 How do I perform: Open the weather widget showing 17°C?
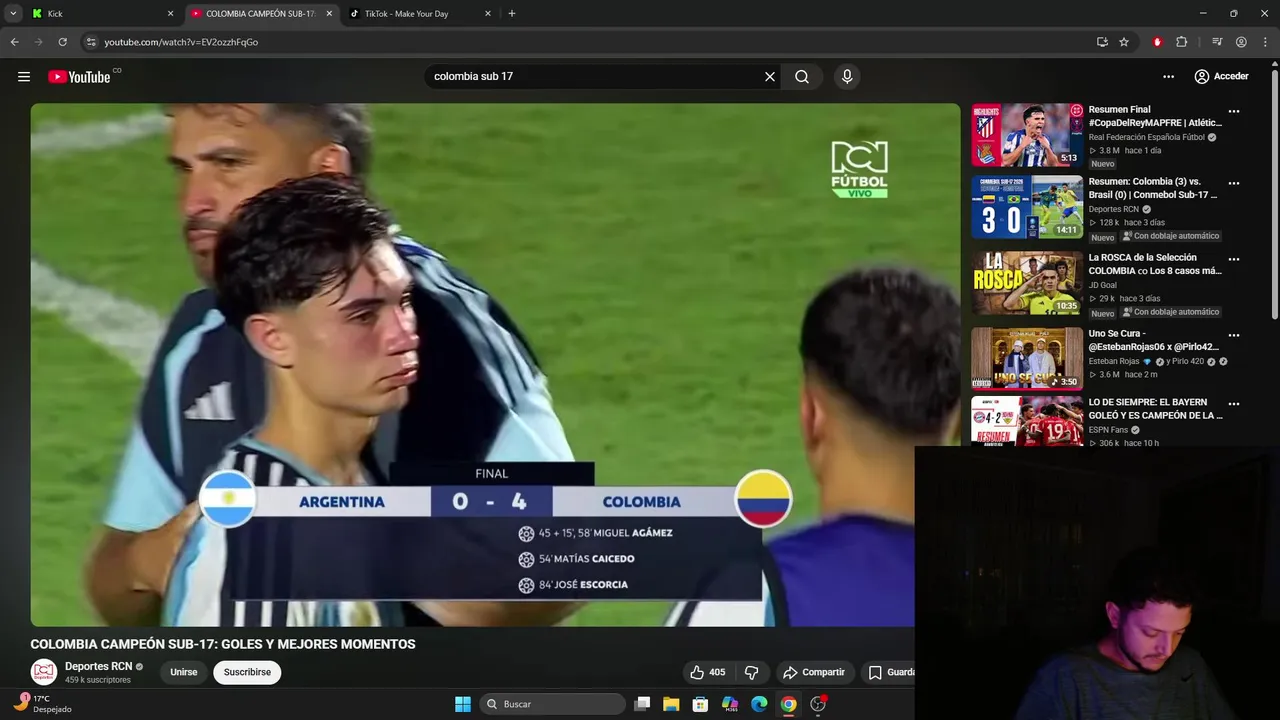43,704
